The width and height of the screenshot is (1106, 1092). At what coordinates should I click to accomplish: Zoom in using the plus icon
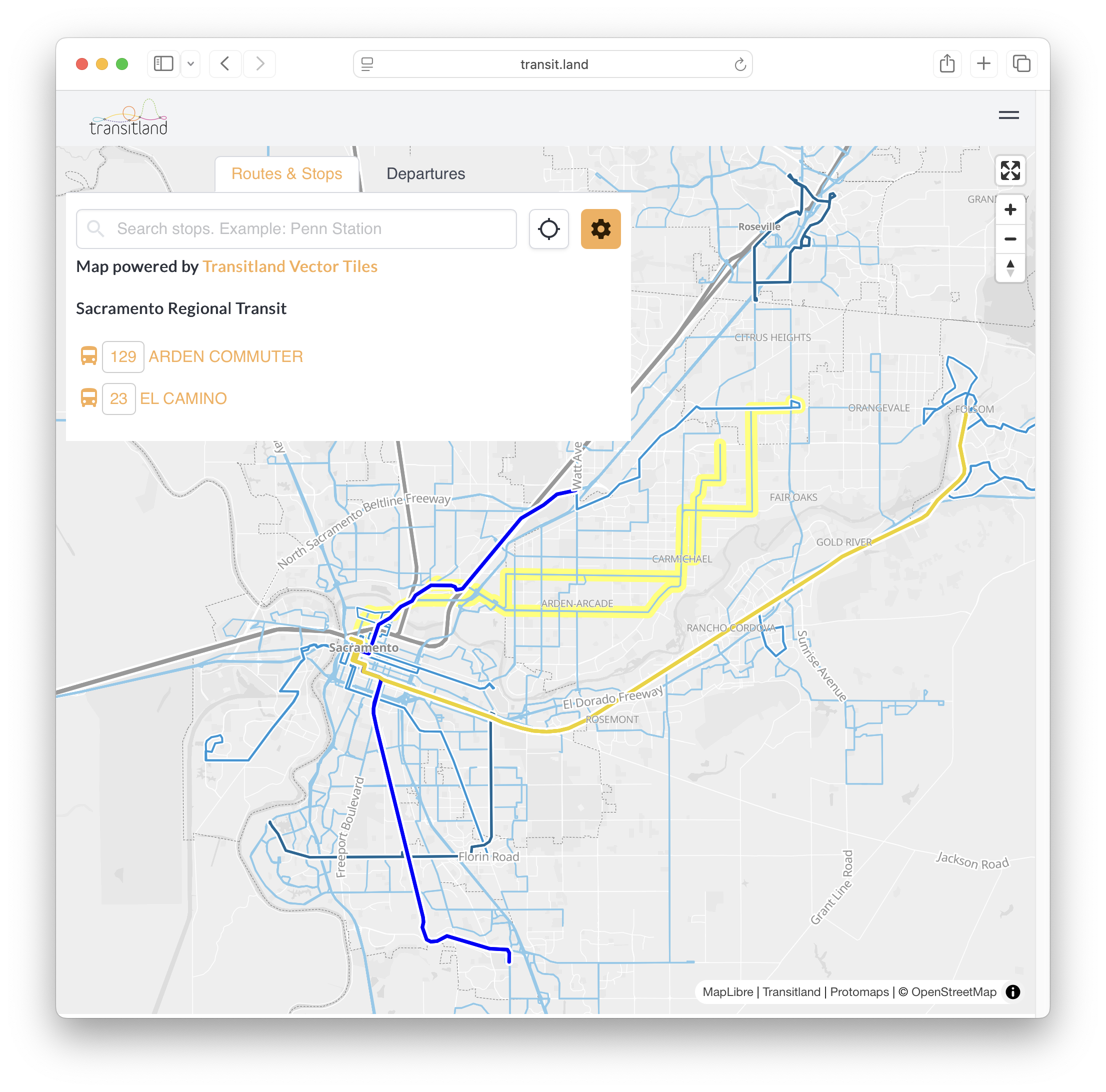1010,209
